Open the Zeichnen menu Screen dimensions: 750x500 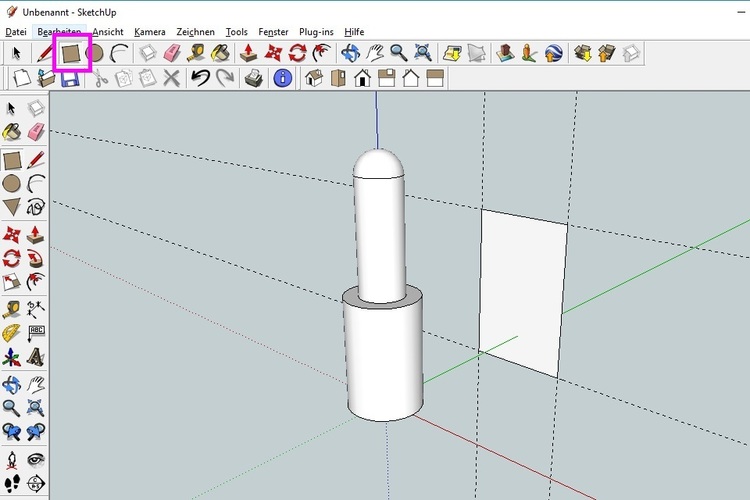click(195, 32)
